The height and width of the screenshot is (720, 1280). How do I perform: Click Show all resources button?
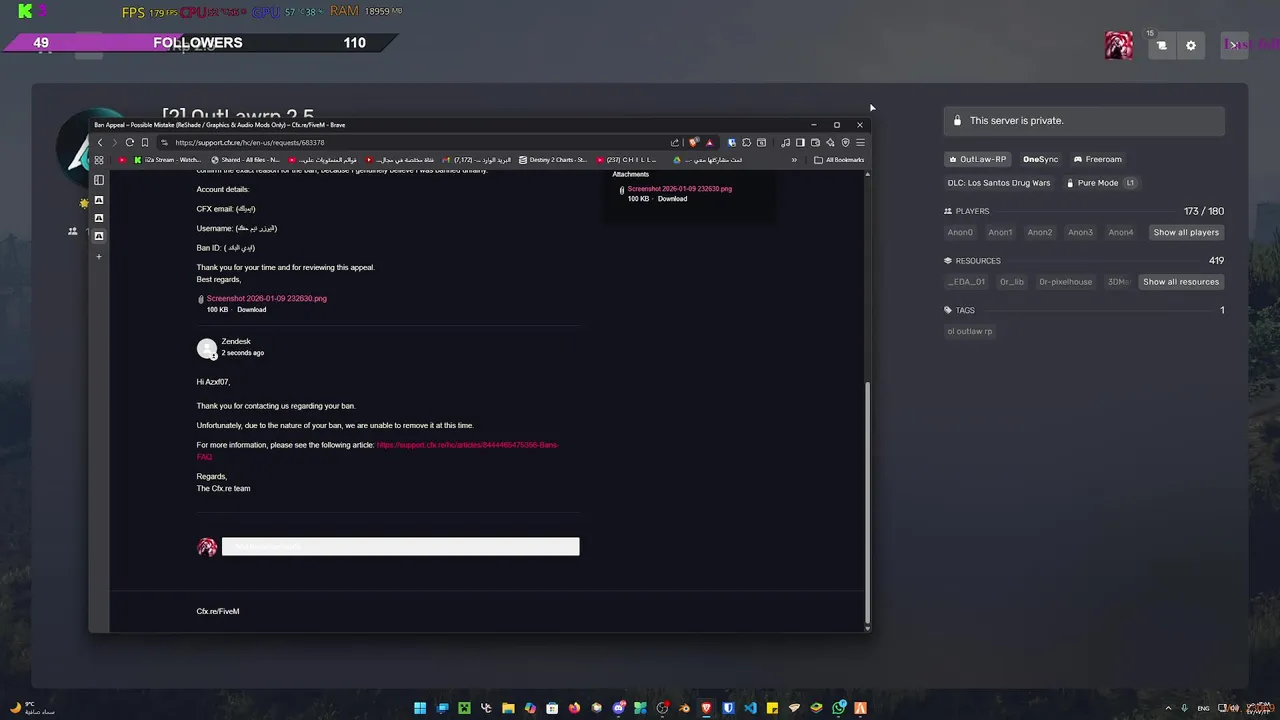[x=1181, y=282]
